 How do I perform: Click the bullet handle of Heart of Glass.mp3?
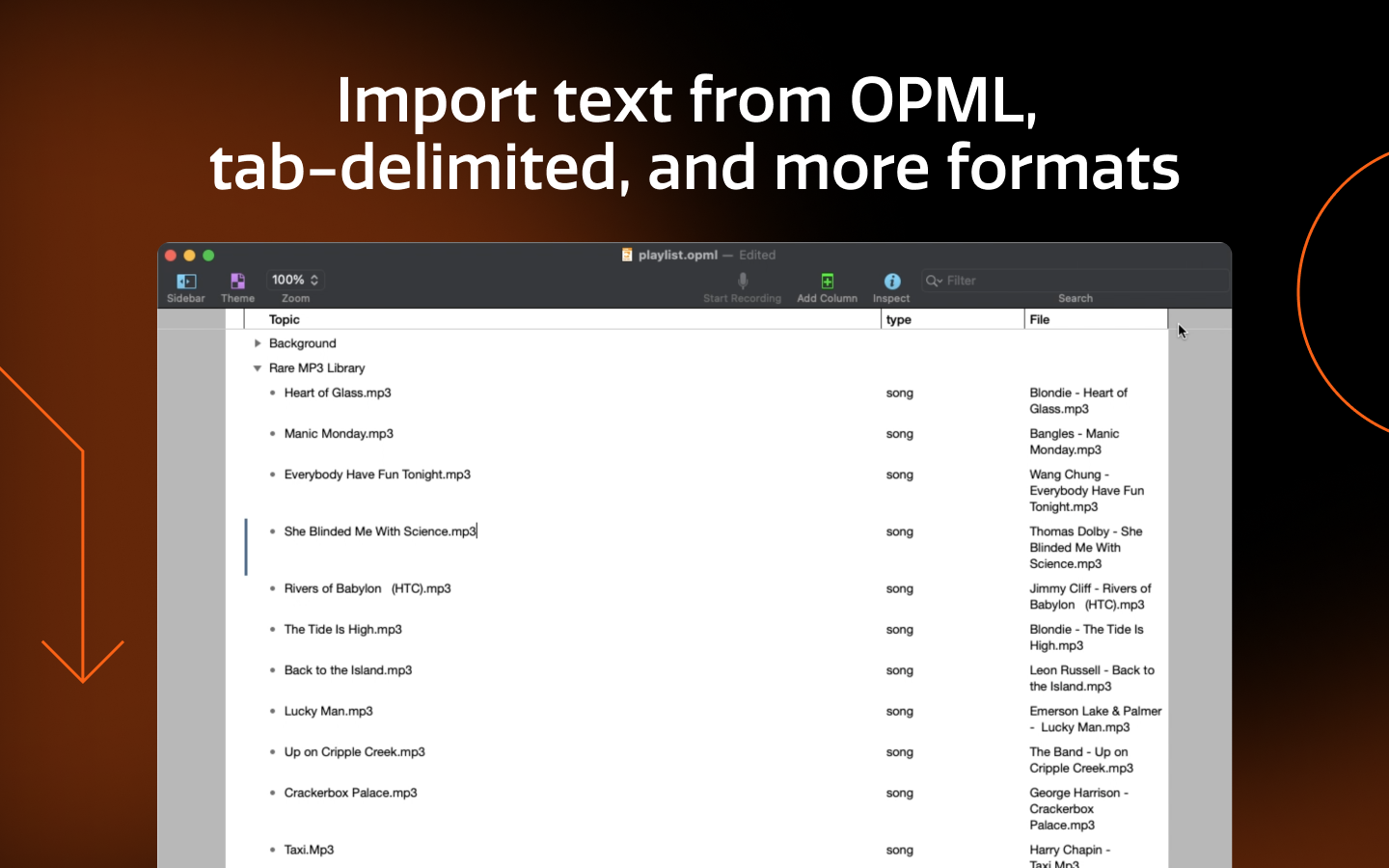tap(273, 393)
